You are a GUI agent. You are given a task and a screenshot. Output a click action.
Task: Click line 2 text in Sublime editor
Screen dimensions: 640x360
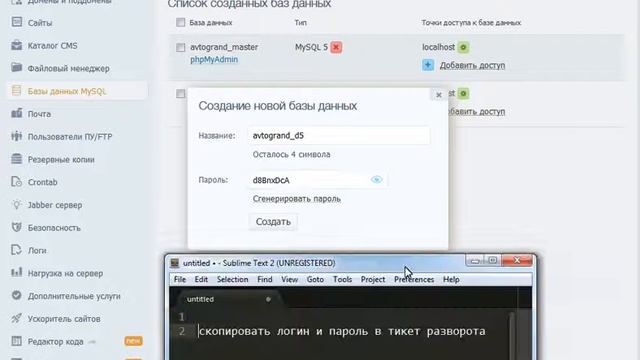point(342,331)
